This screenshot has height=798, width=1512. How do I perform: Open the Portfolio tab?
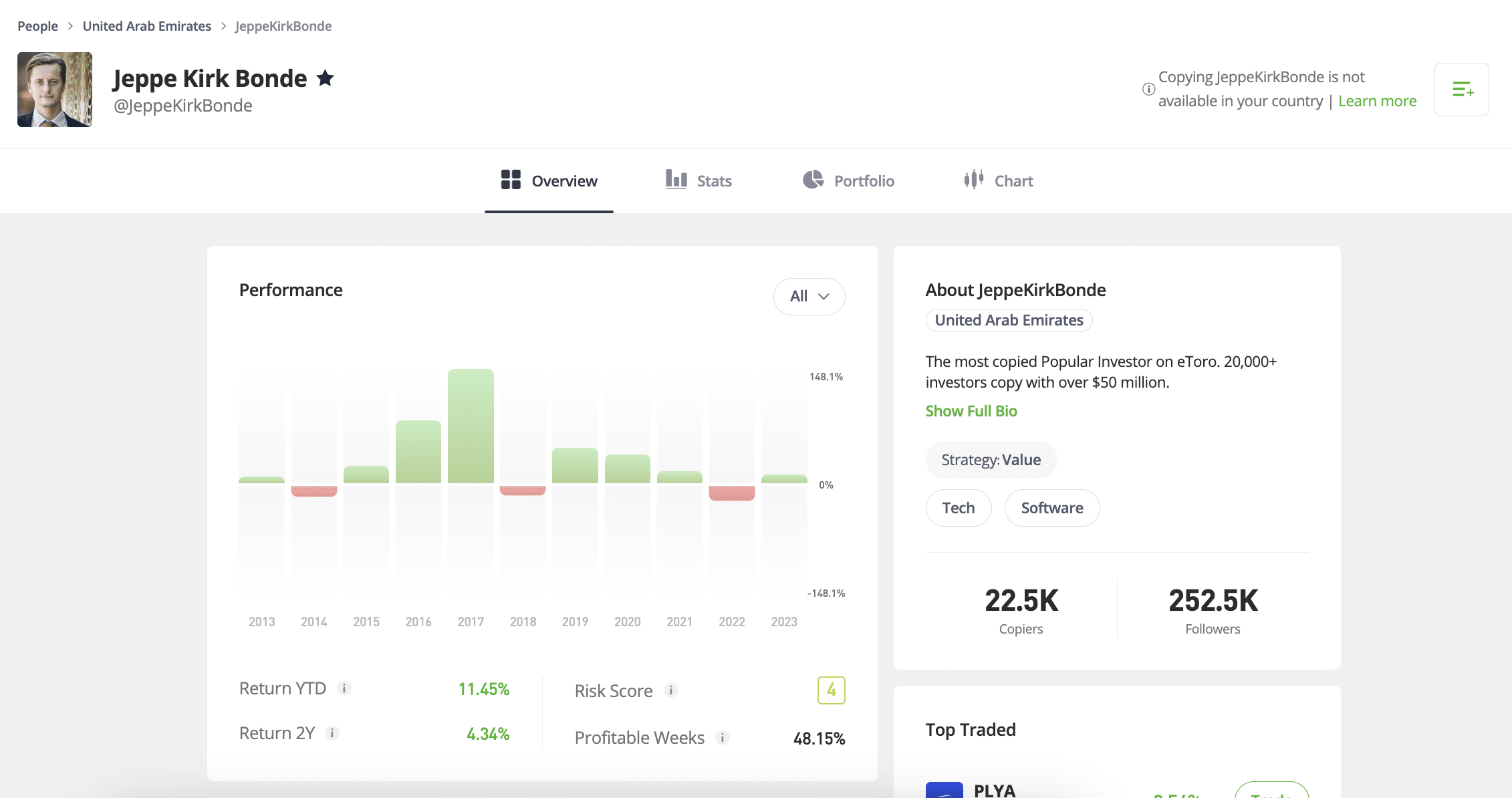coord(848,180)
